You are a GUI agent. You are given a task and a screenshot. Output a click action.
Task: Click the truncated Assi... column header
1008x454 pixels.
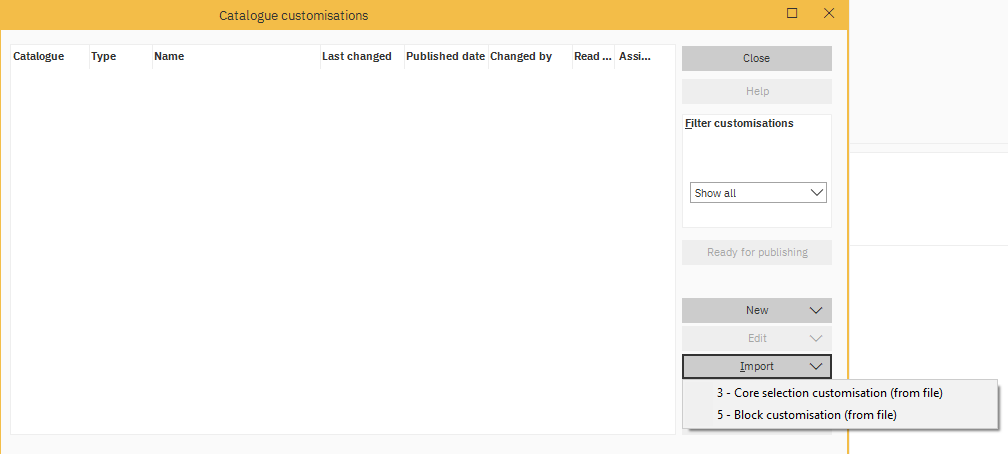(635, 57)
